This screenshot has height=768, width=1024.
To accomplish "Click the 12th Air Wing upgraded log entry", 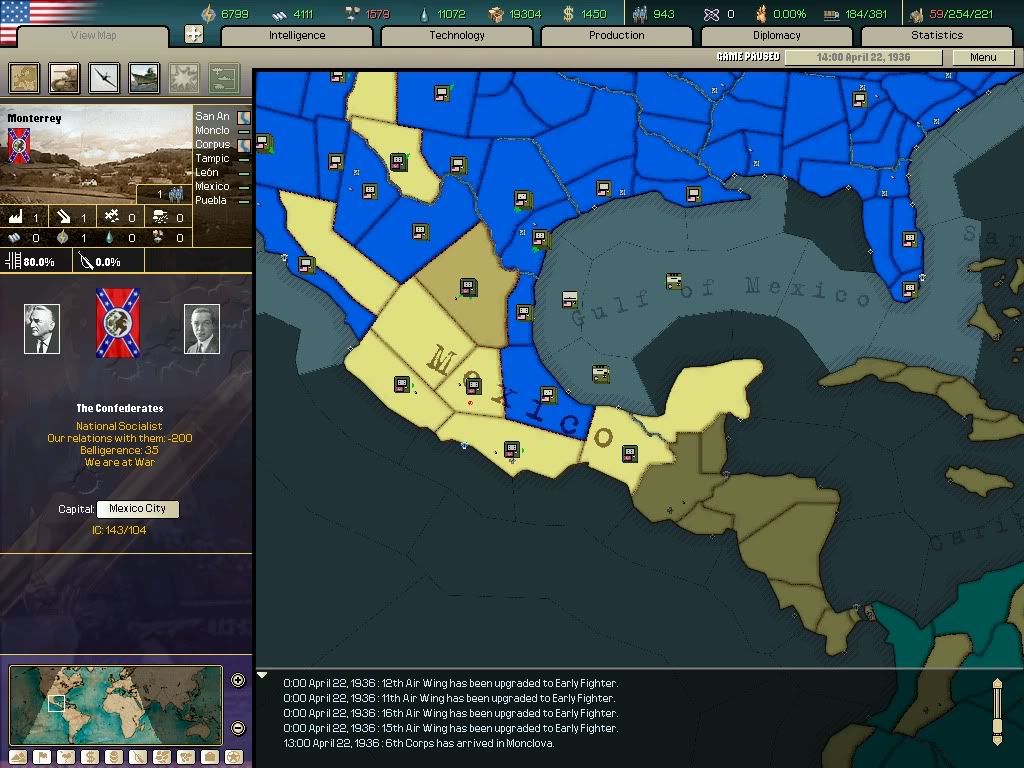I will [x=451, y=683].
